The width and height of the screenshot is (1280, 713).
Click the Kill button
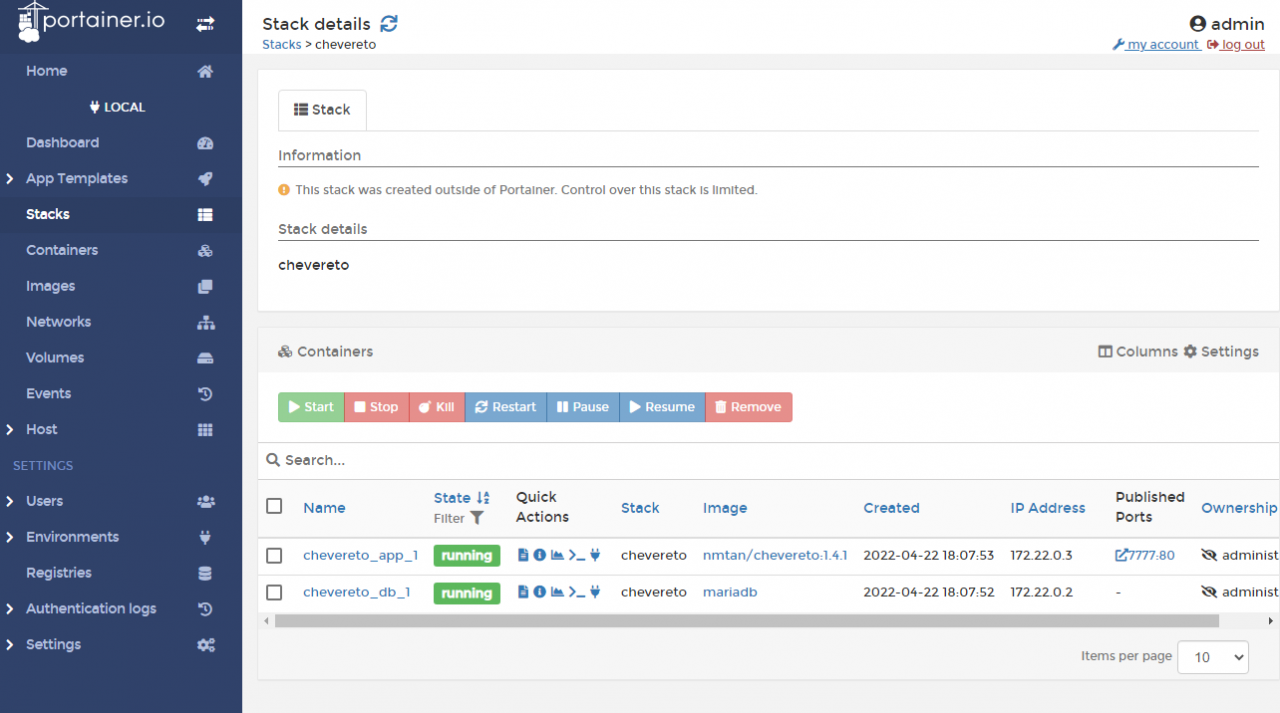(x=437, y=407)
